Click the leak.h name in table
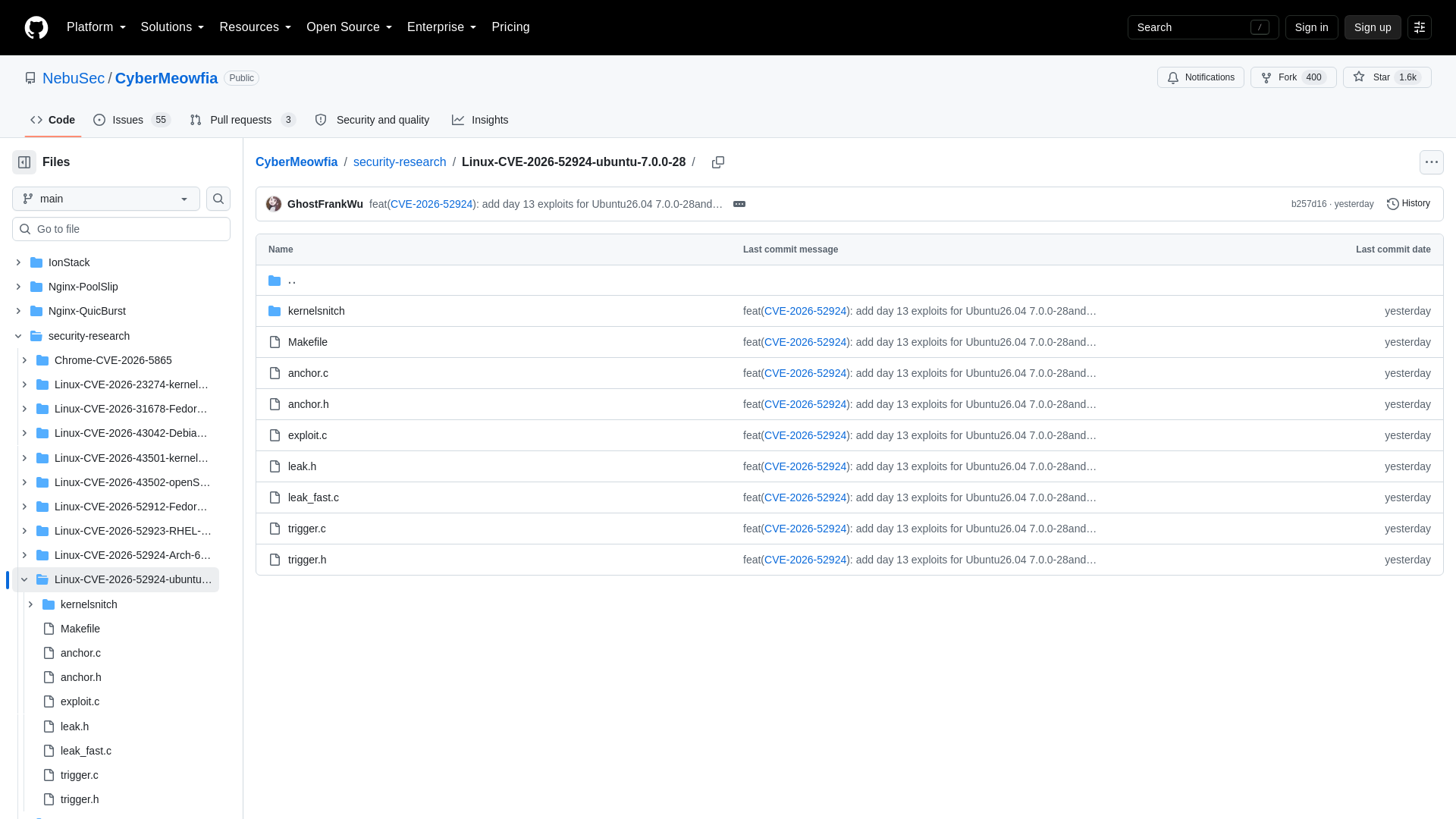This screenshot has height=819, width=1456. click(302, 466)
